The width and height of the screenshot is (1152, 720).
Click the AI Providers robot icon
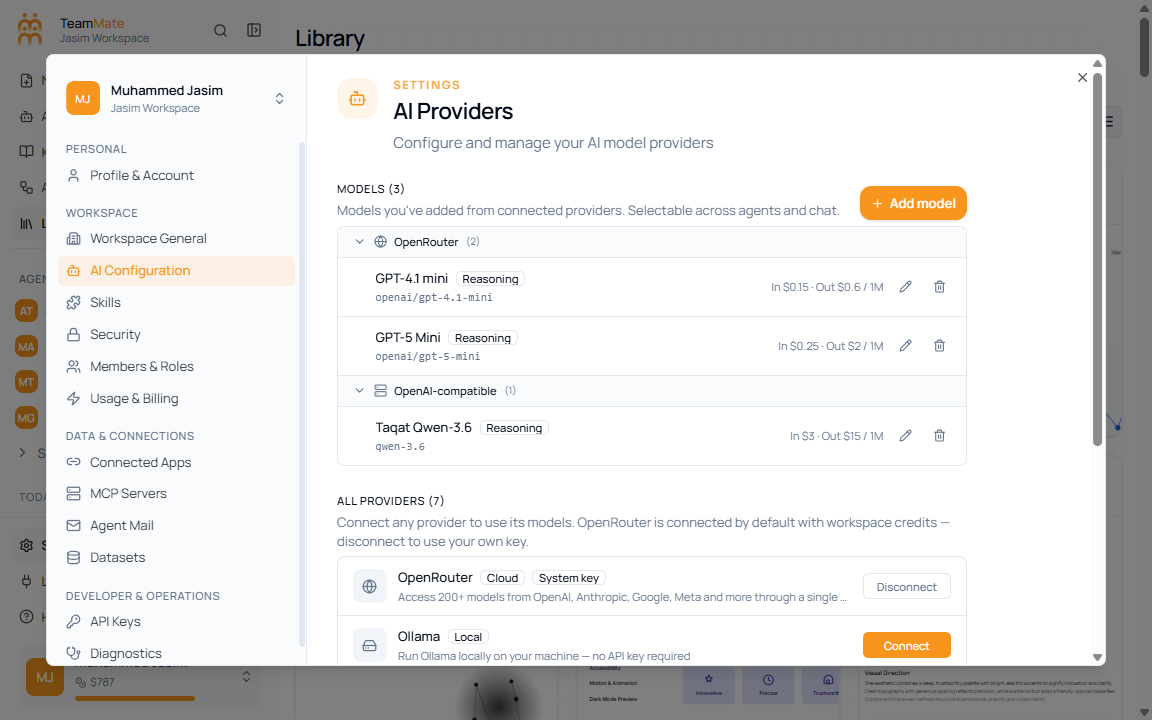click(x=357, y=98)
